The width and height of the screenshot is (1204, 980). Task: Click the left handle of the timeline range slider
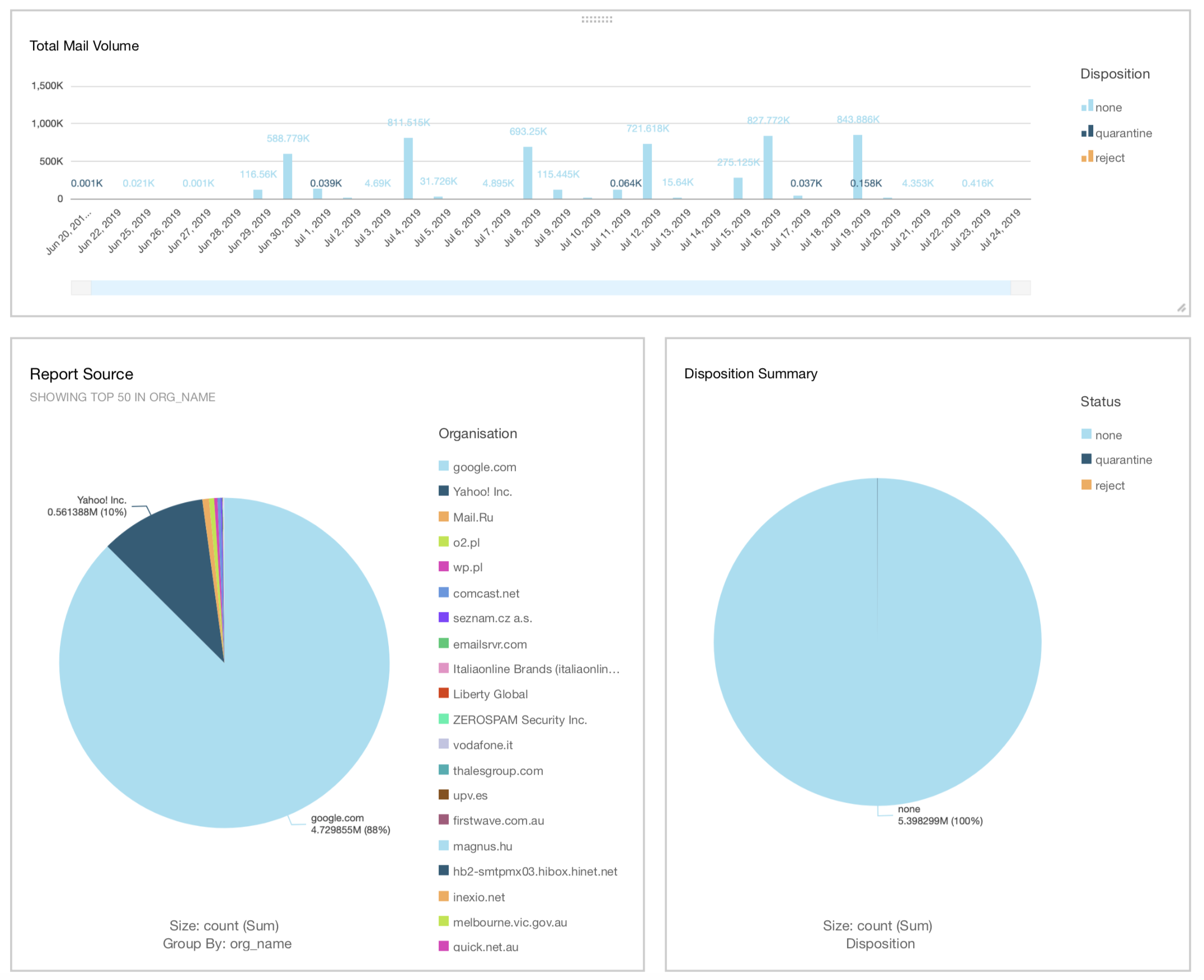click(x=81, y=288)
